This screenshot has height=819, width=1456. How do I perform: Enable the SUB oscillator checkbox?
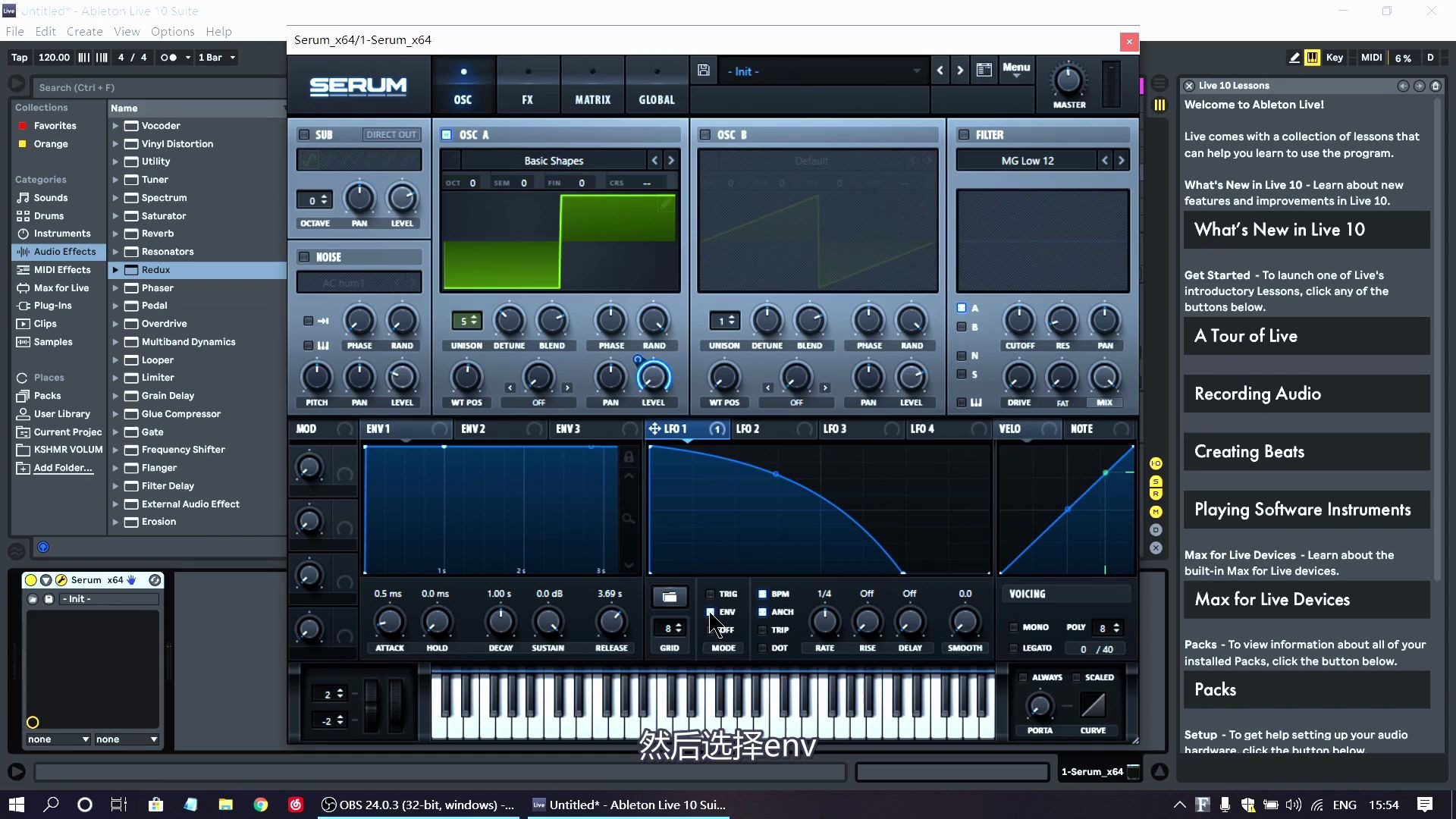point(304,135)
